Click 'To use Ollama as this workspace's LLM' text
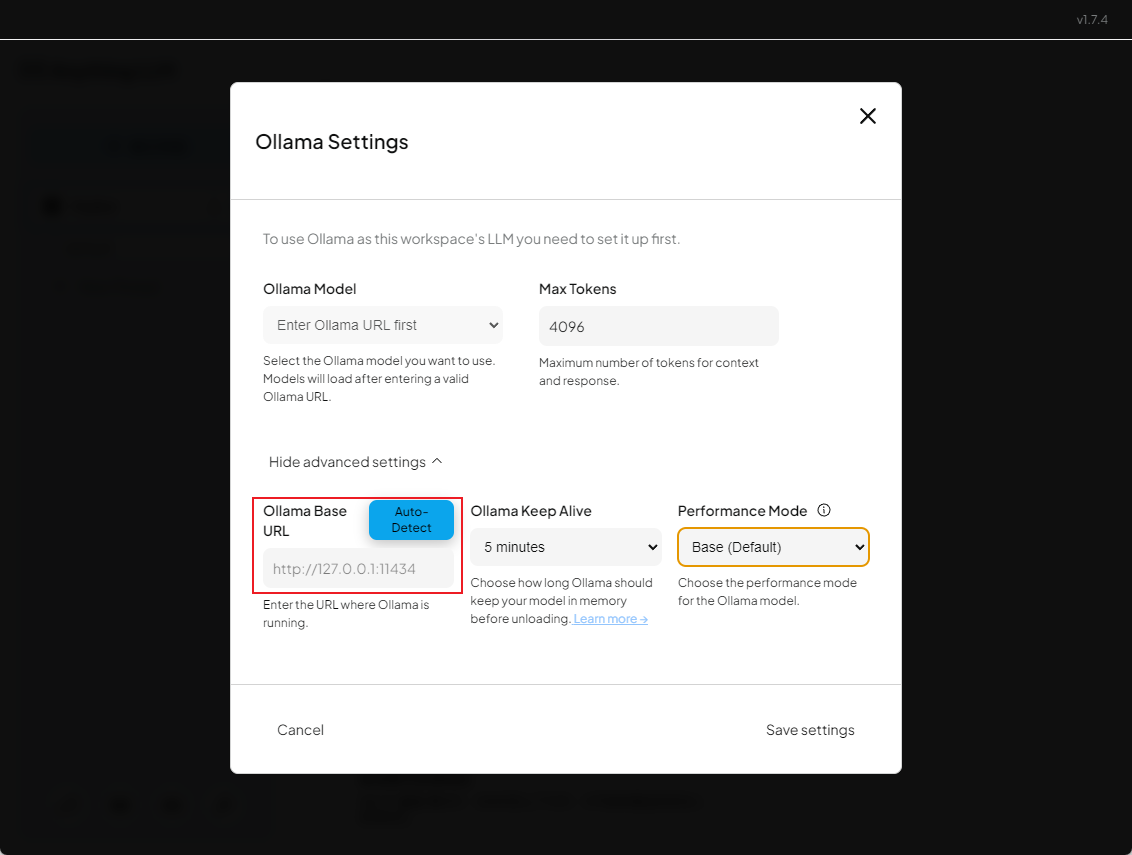 pyautogui.click(x=471, y=239)
